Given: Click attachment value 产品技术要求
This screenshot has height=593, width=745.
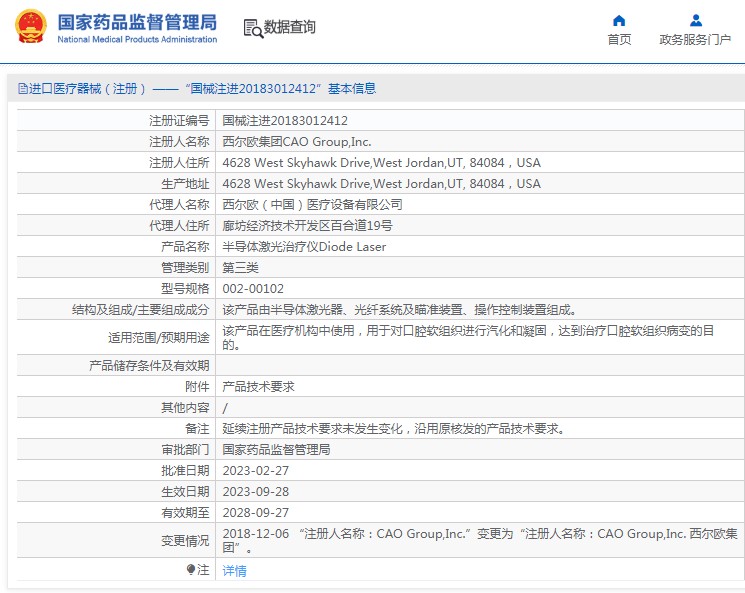Looking at the screenshot, I should point(258,386).
